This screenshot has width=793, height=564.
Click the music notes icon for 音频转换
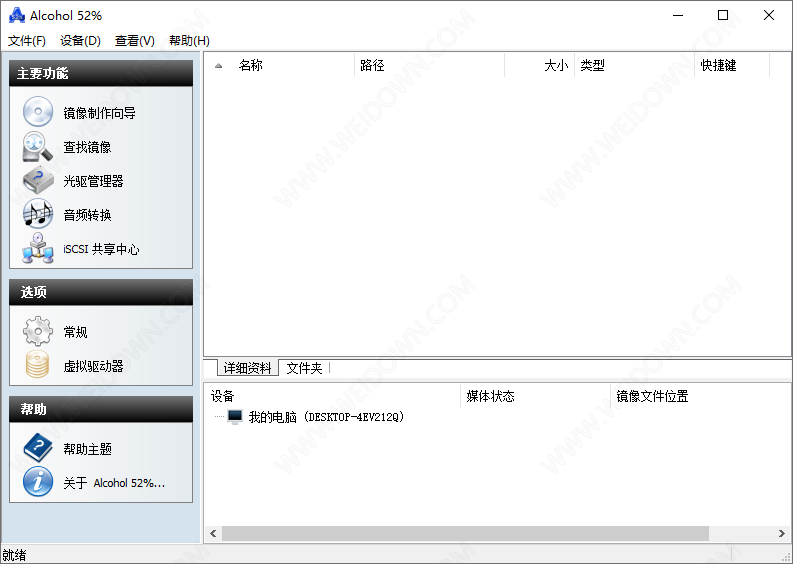tap(38, 214)
